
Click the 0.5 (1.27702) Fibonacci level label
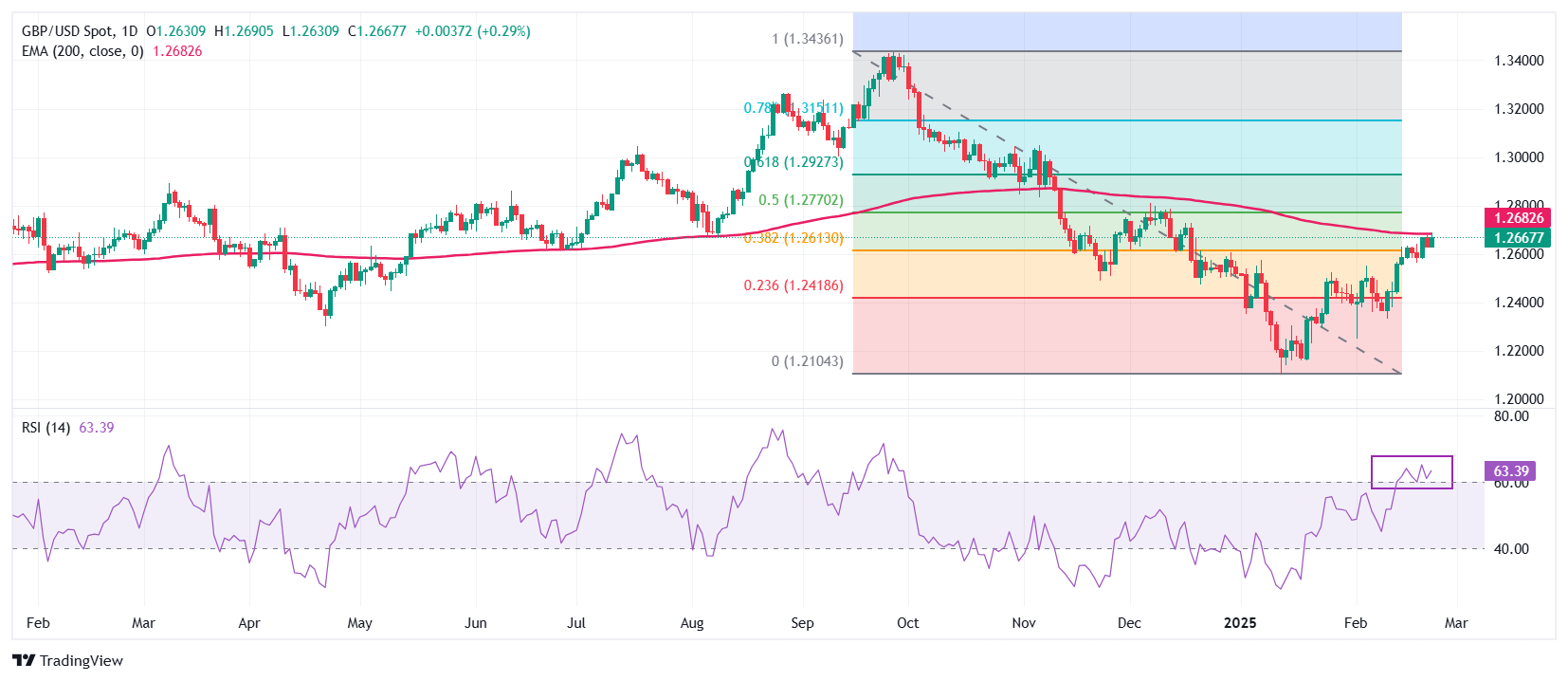(800, 200)
